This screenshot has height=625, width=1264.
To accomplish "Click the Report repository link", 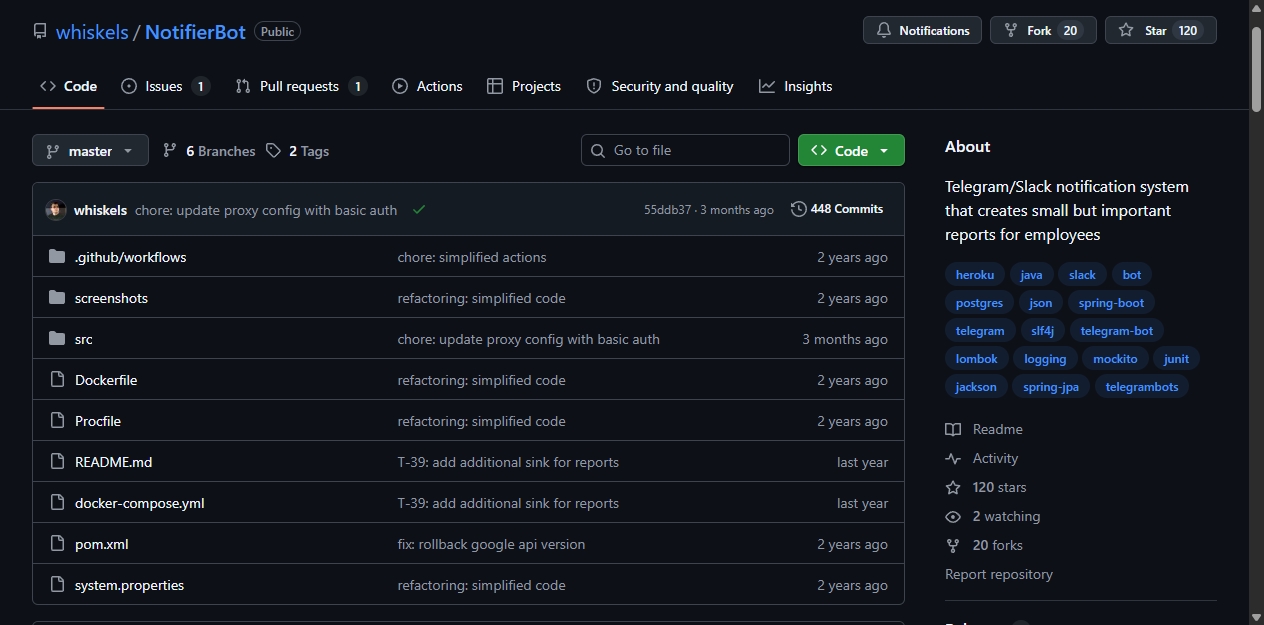I will point(999,574).
